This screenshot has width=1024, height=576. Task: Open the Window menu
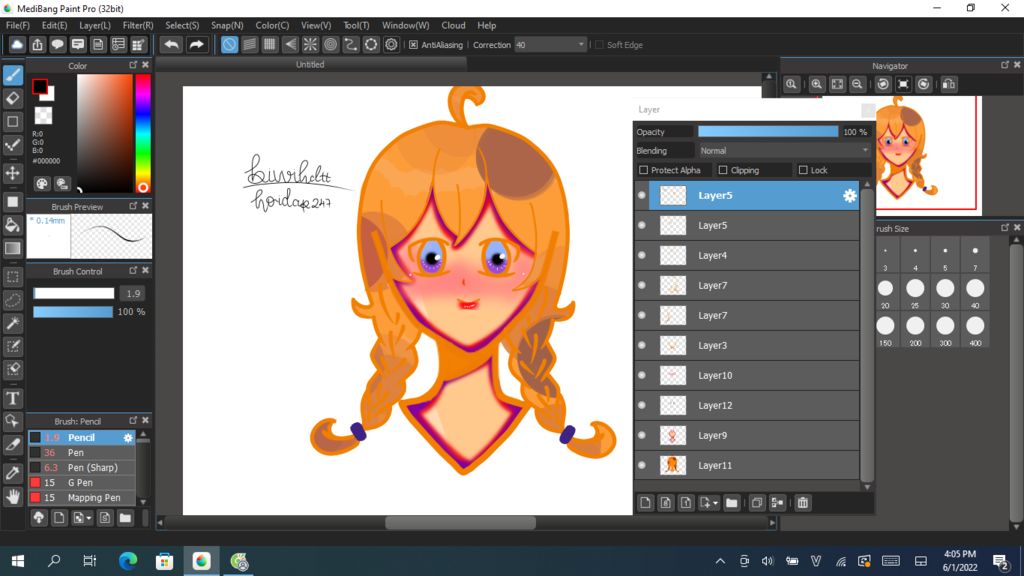pyautogui.click(x=406, y=25)
